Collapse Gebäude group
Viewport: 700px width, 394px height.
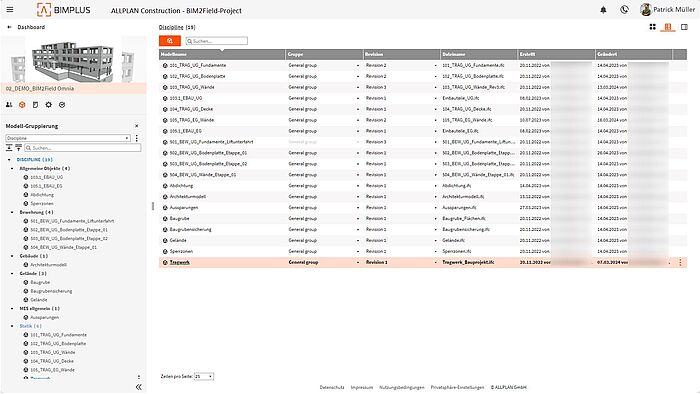pos(12,256)
